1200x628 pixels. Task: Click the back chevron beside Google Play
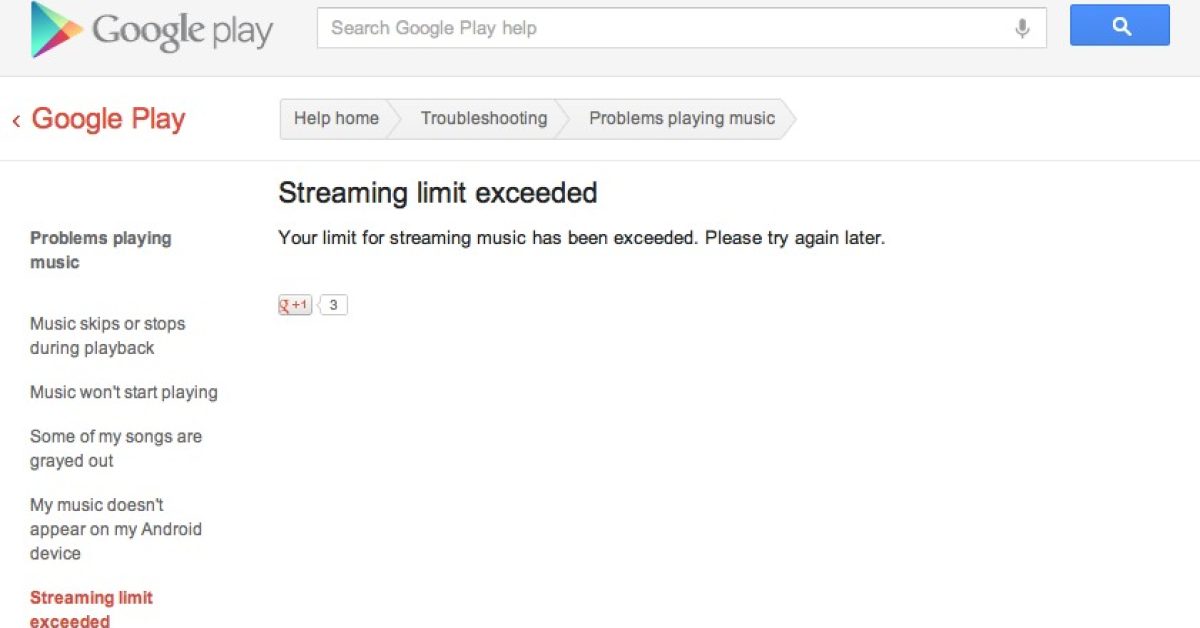pos(16,121)
